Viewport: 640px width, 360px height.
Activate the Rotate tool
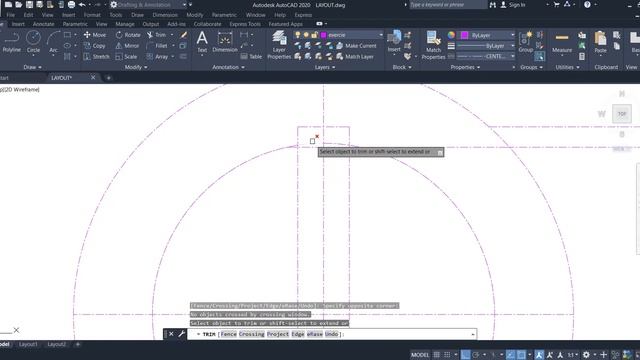click(128, 35)
